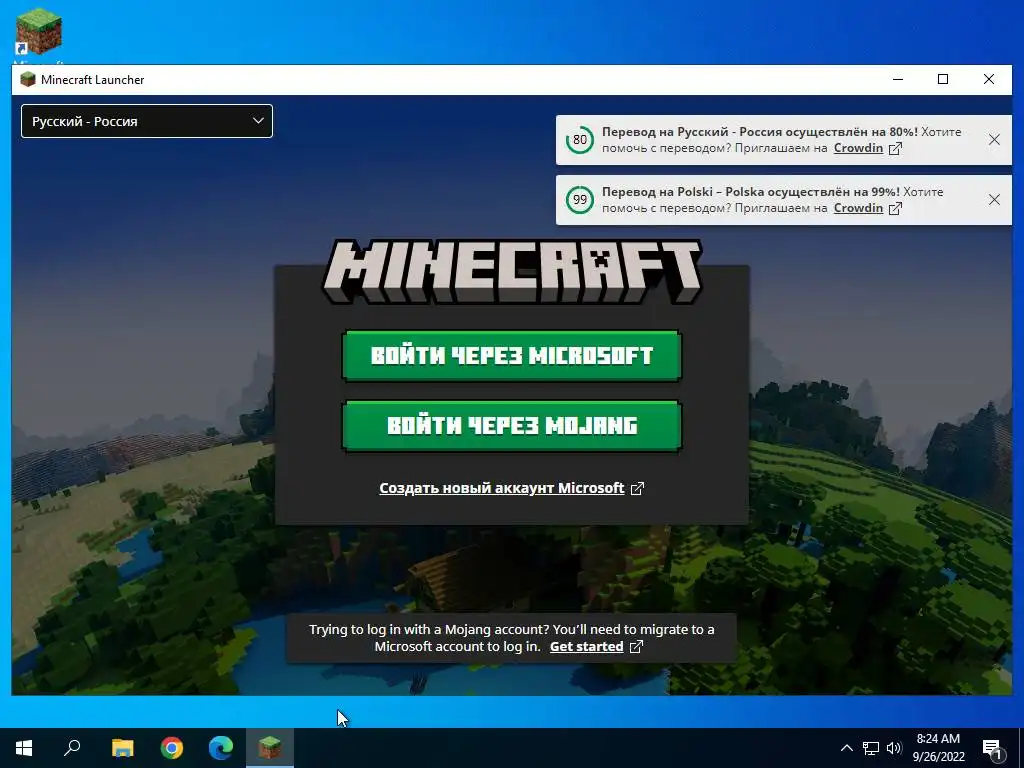Close the Minecraft Launcher window
Screen dimensions: 1024x768
coord(989,80)
